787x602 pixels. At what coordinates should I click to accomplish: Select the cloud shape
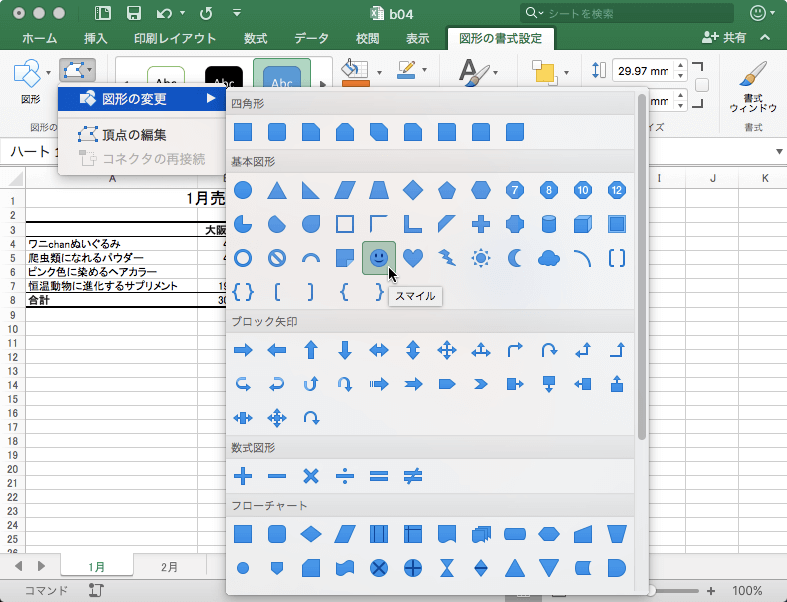click(x=549, y=258)
